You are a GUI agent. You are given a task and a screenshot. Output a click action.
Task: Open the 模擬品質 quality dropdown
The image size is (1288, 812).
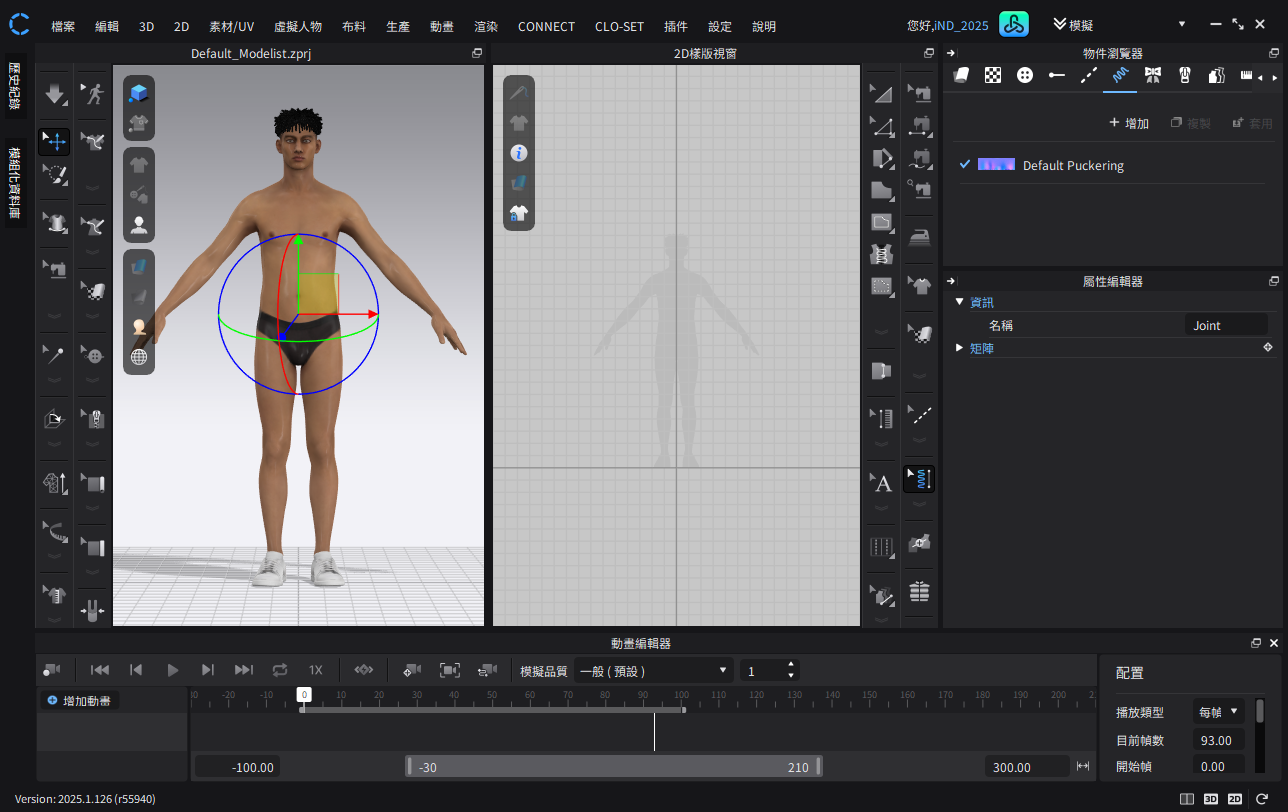653,671
